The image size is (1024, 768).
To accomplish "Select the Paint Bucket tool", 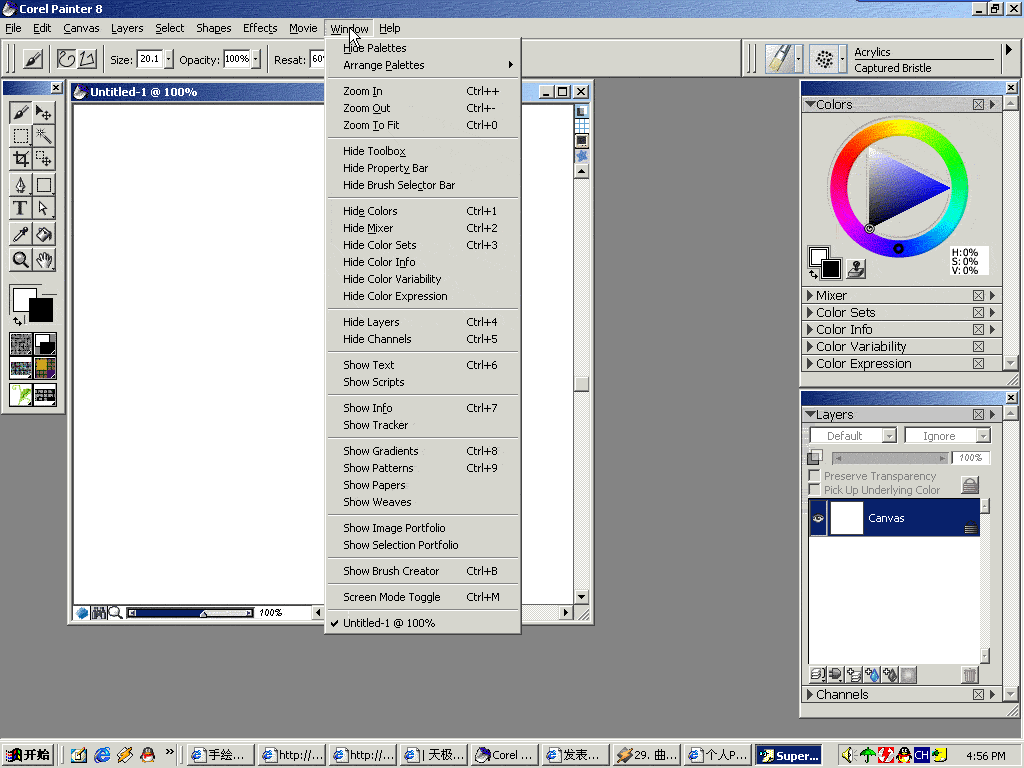I will (44, 234).
